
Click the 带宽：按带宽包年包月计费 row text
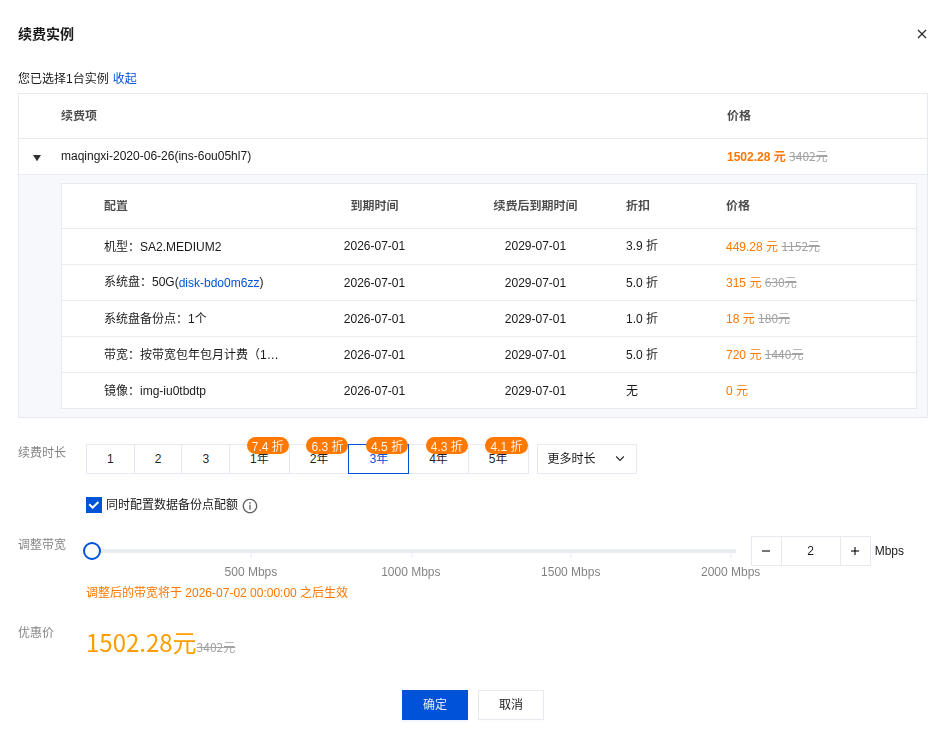tap(191, 355)
